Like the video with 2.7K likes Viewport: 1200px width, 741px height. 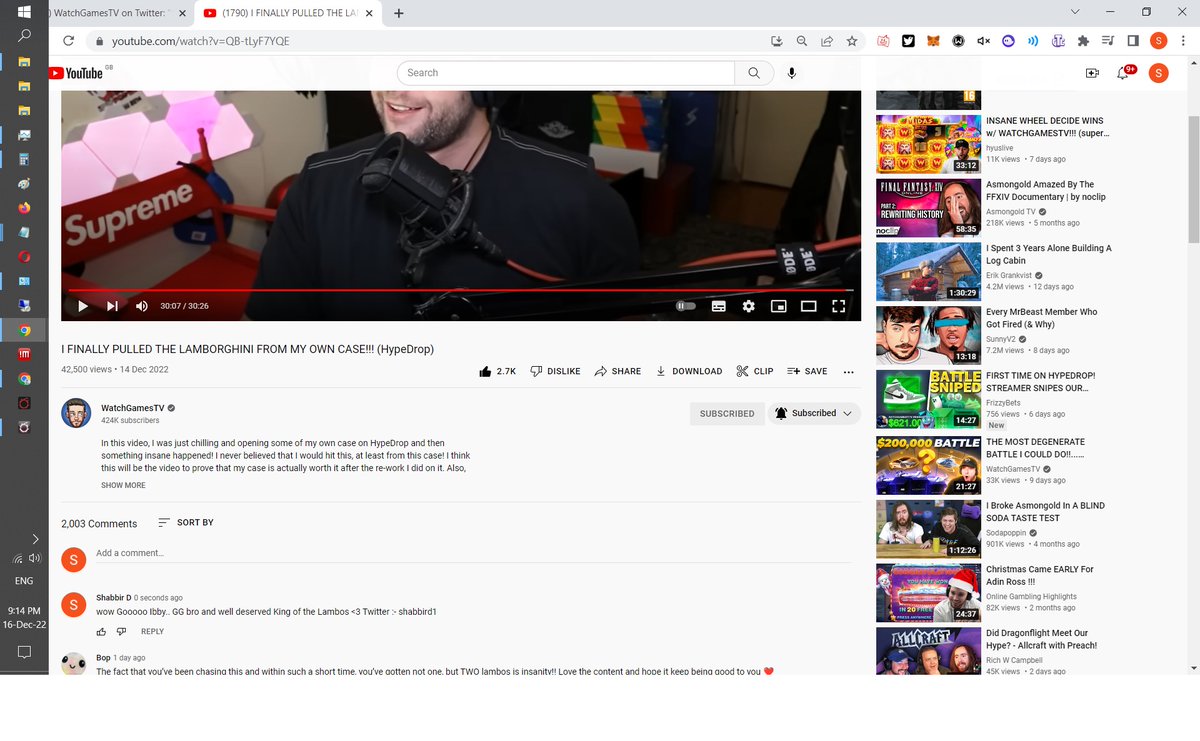point(497,371)
